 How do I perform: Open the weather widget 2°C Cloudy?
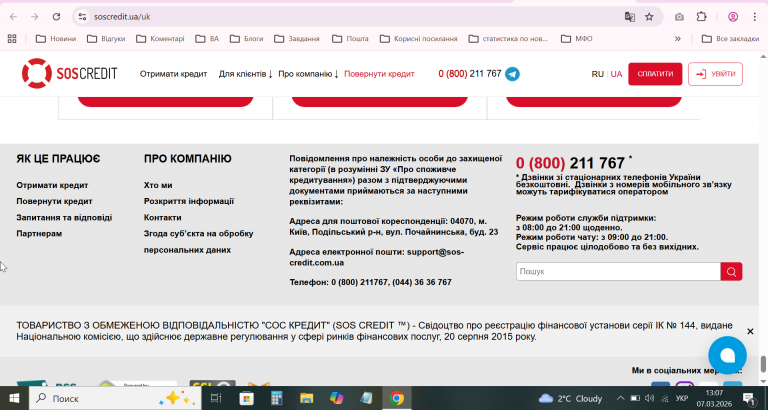(x=570, y=398)
